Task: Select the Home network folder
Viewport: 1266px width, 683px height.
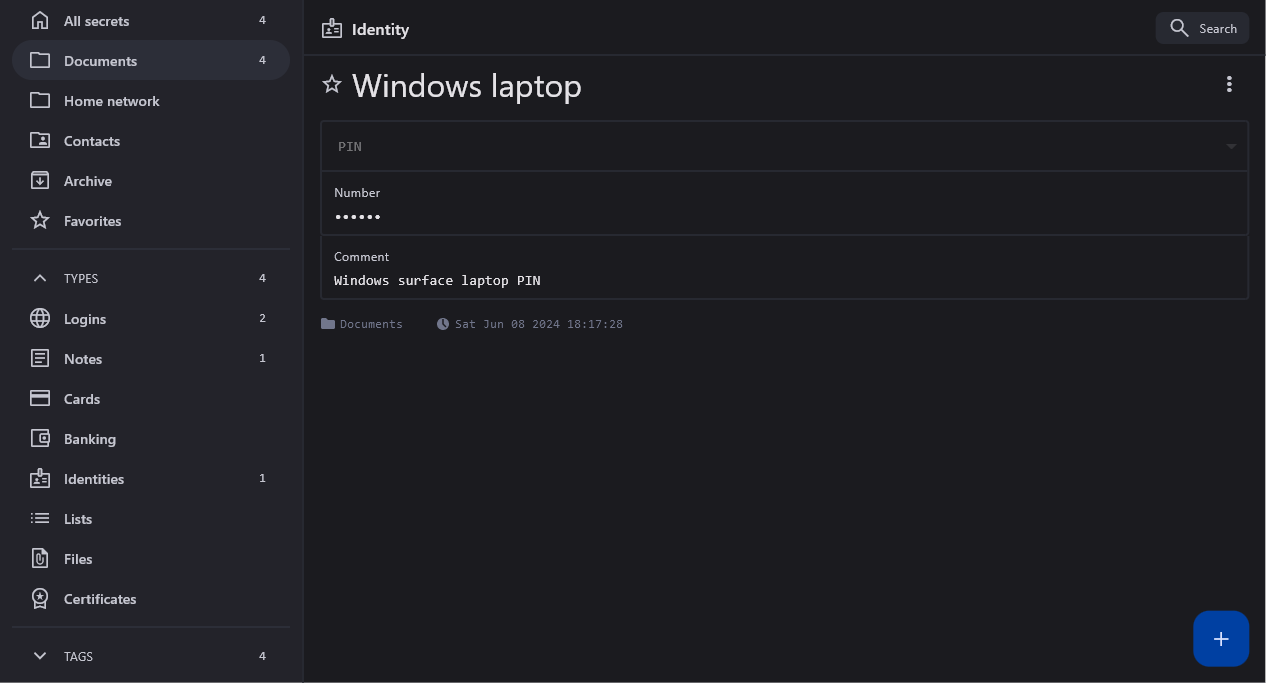Action: [x=111, y=101]
